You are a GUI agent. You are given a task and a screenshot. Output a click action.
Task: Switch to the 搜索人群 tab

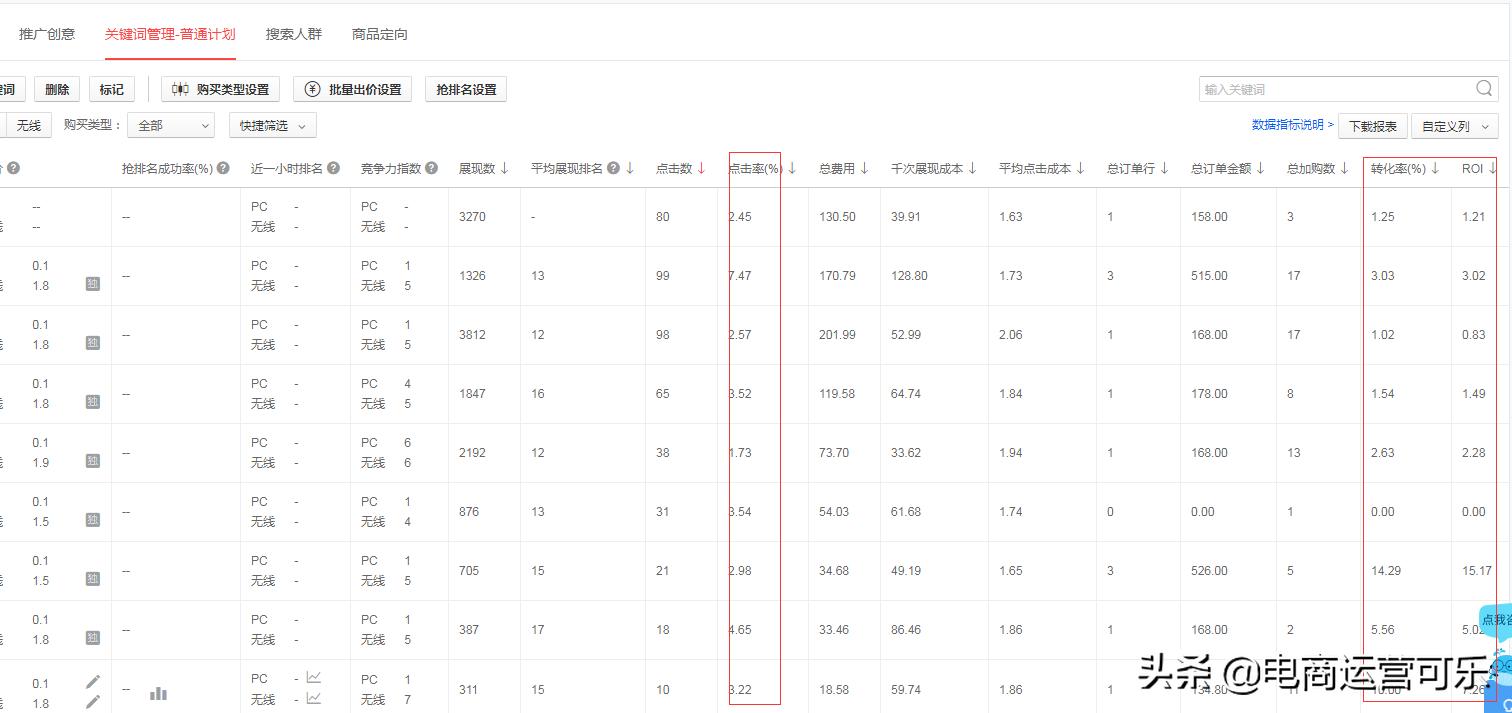pyautogui.click(x=294, y=33)
